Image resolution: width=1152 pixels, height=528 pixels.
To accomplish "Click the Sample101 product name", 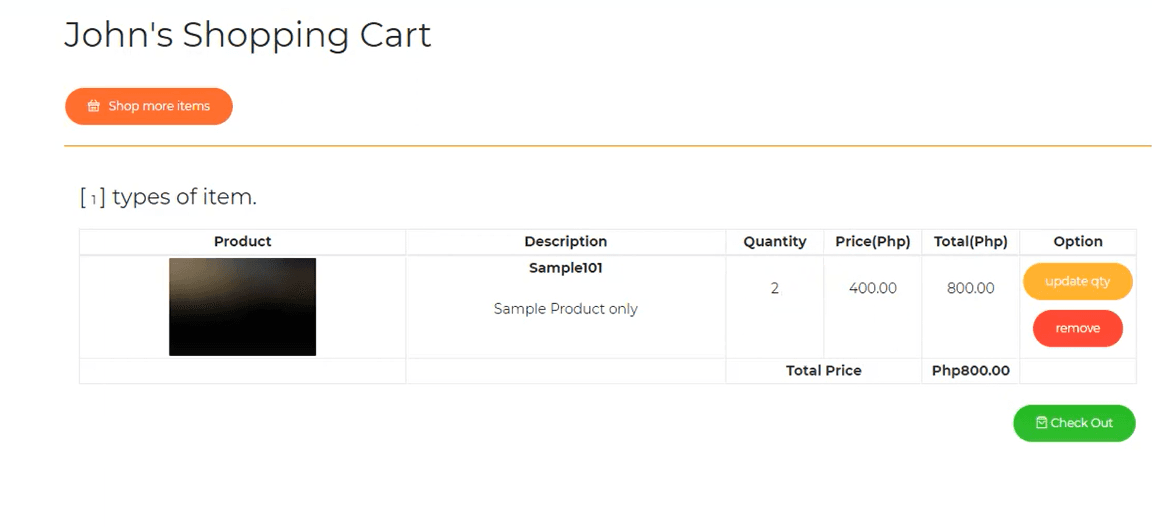I will pyautogui.click(x=566, y=269).
